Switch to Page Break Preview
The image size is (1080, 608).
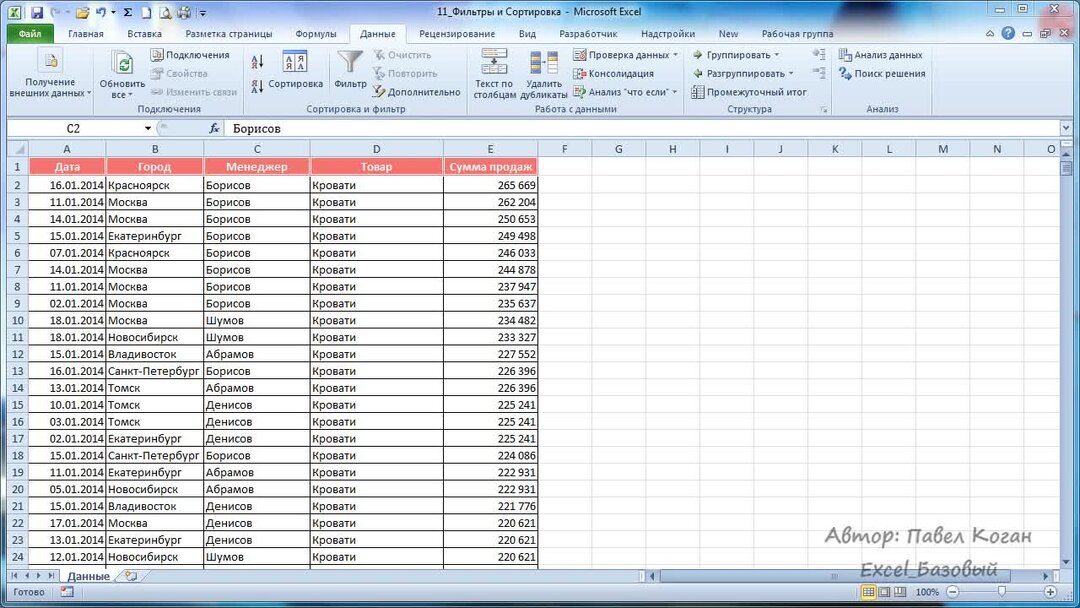900,591
